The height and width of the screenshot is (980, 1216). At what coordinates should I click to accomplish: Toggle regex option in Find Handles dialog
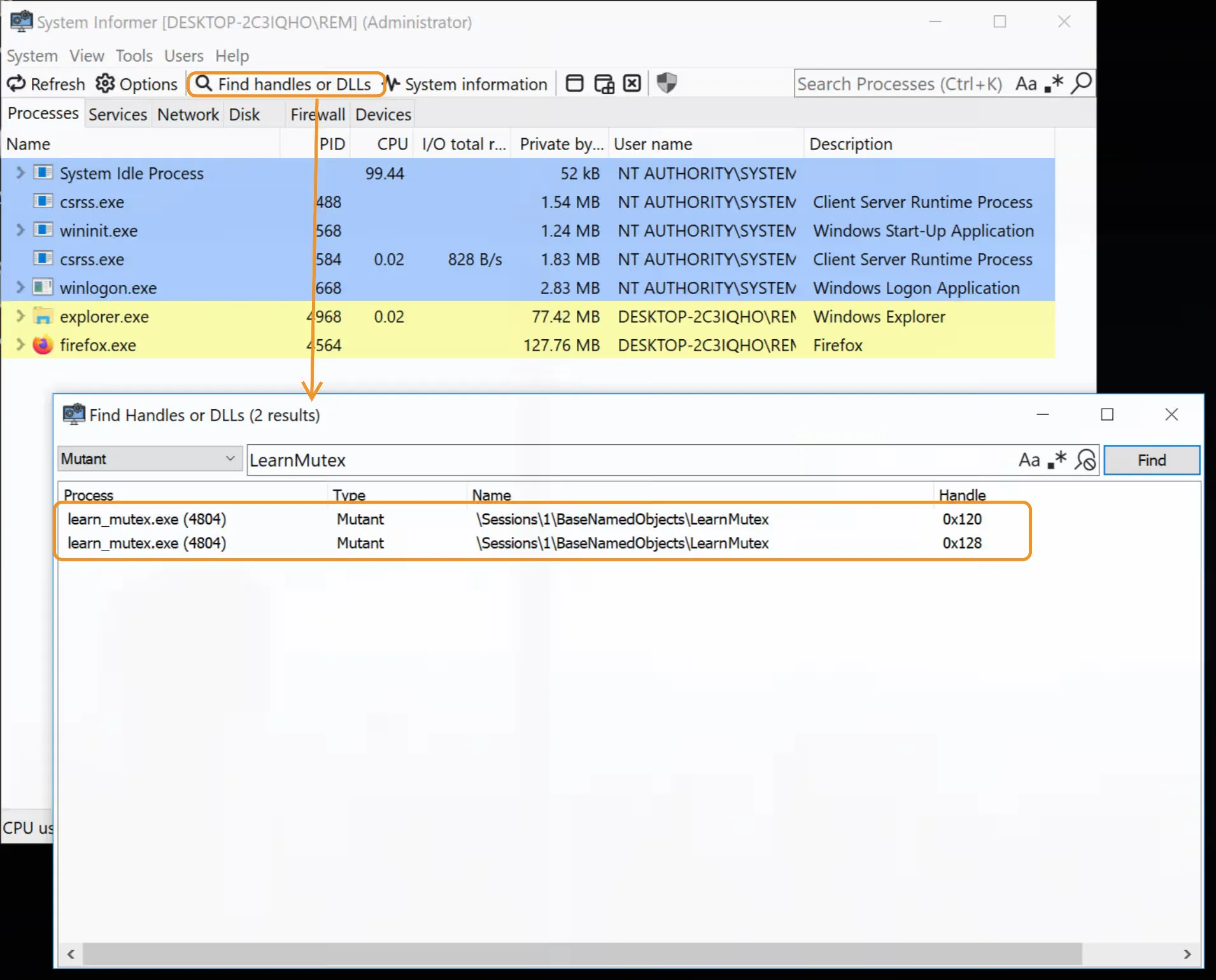(1057, 459)
